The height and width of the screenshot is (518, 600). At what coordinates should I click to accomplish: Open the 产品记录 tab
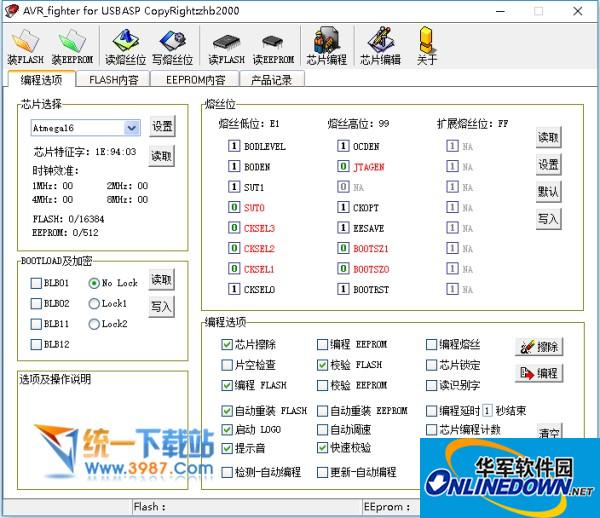[x=272, y=80]
